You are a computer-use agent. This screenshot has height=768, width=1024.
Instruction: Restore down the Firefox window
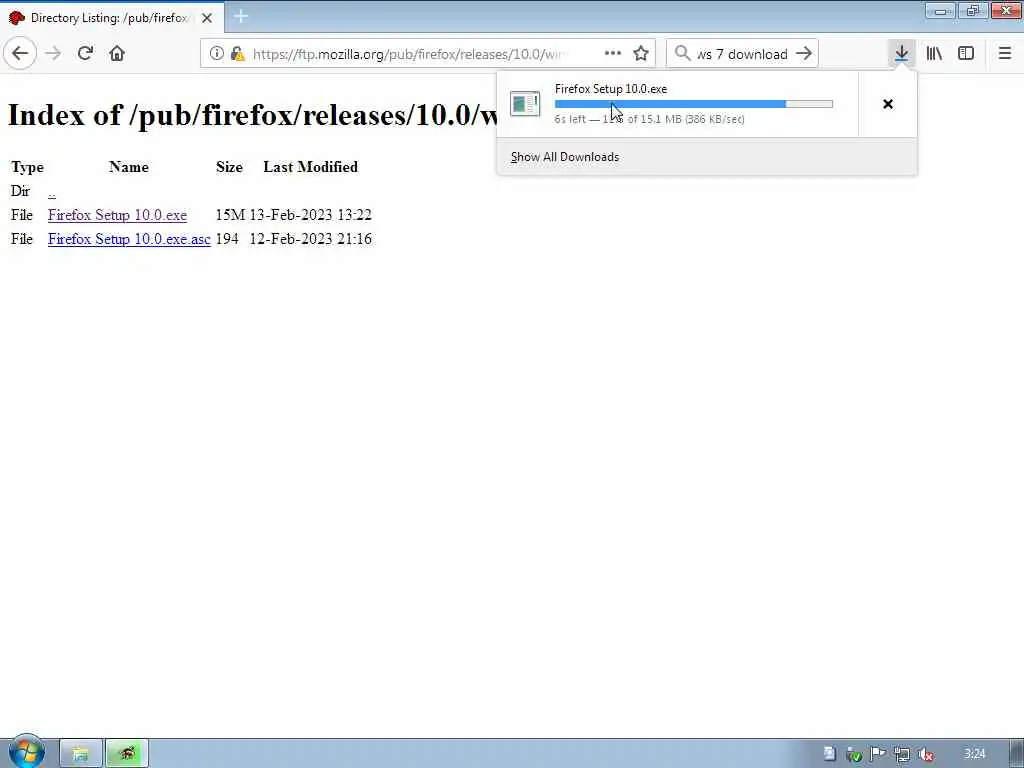click(973, 10)
